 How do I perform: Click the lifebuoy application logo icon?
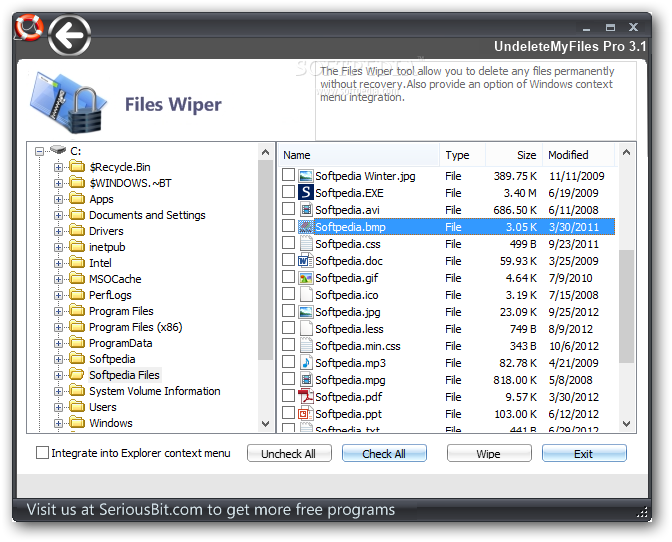point(29,27)
